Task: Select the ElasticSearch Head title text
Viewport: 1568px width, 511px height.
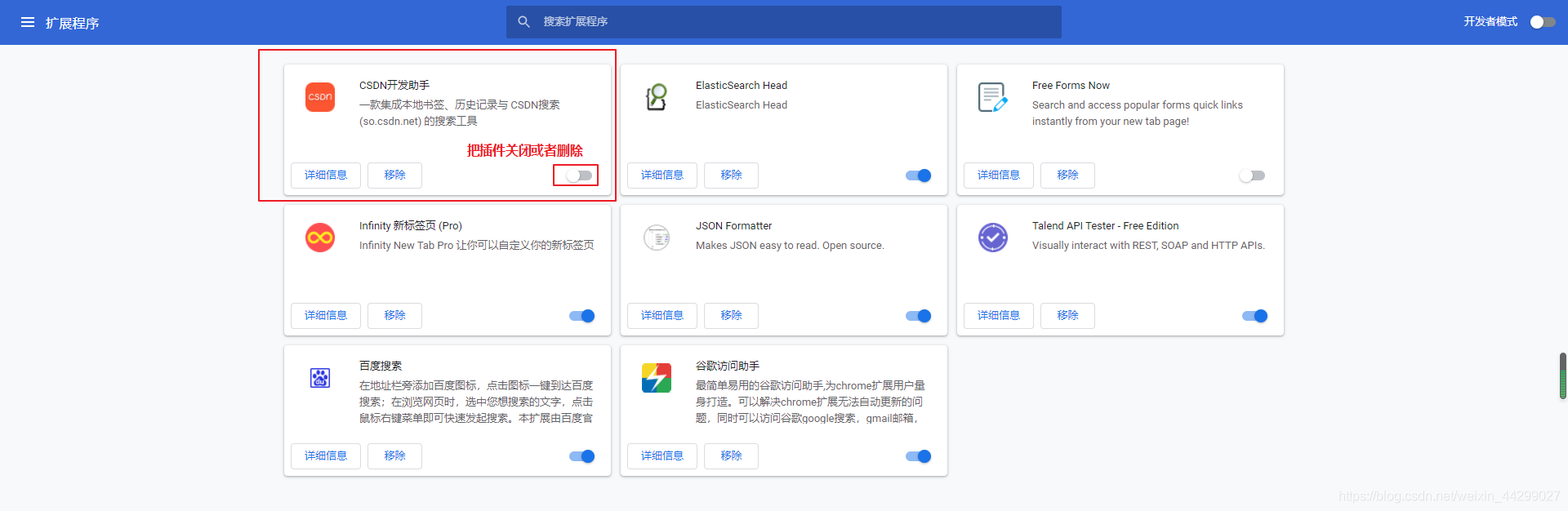Action: click(x=742, y=86)
